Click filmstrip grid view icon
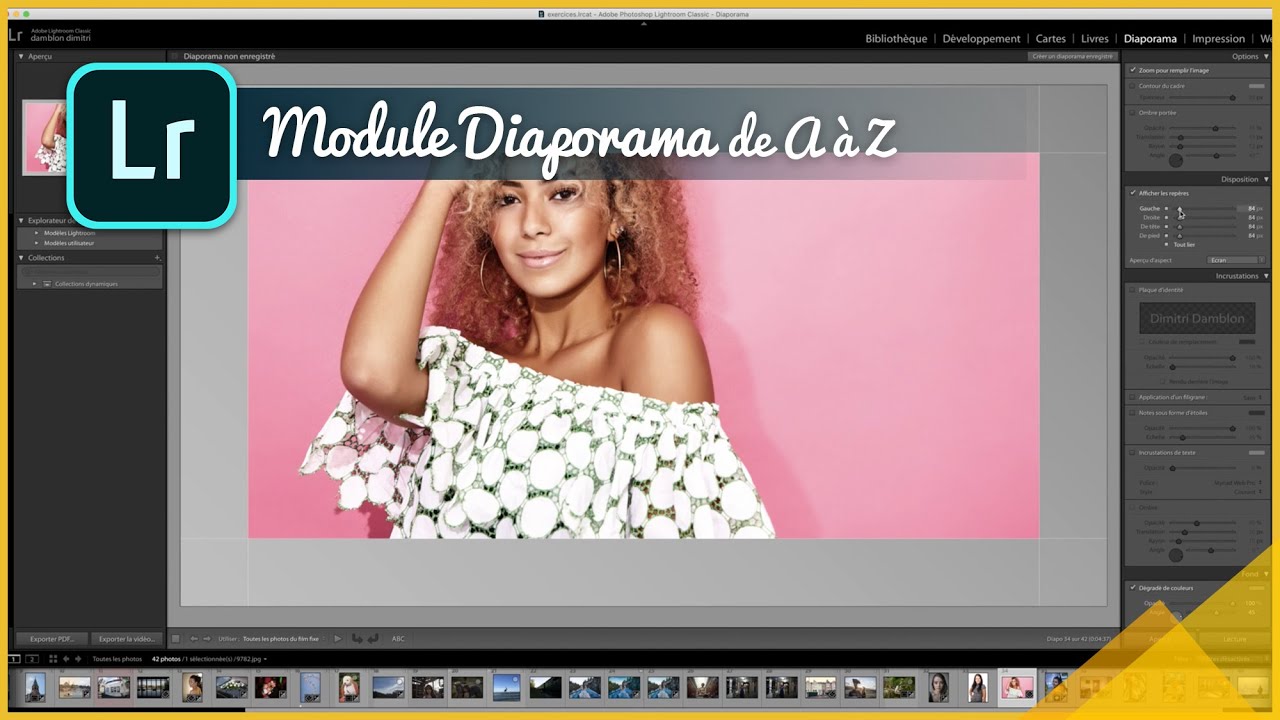1280x720 pixels. (53, 659)
